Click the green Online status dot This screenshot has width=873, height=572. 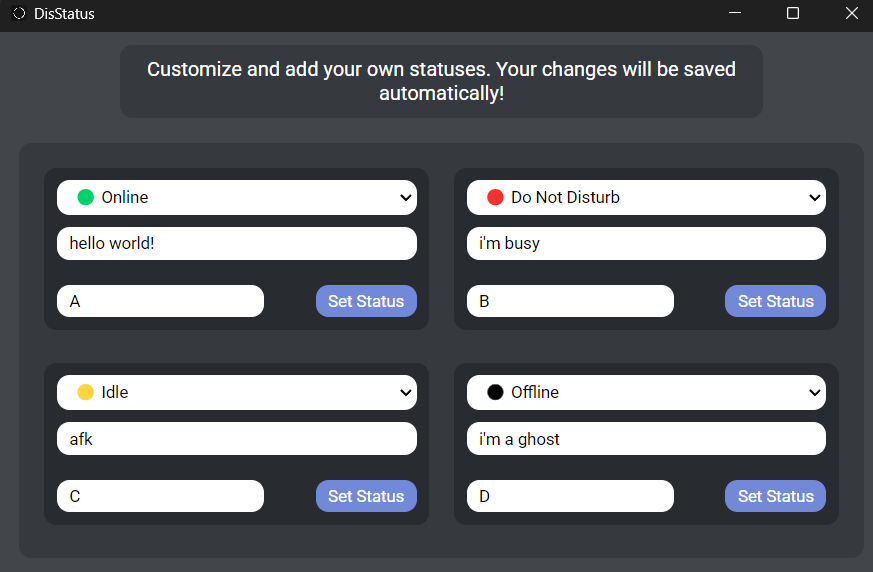coord(86,197)
